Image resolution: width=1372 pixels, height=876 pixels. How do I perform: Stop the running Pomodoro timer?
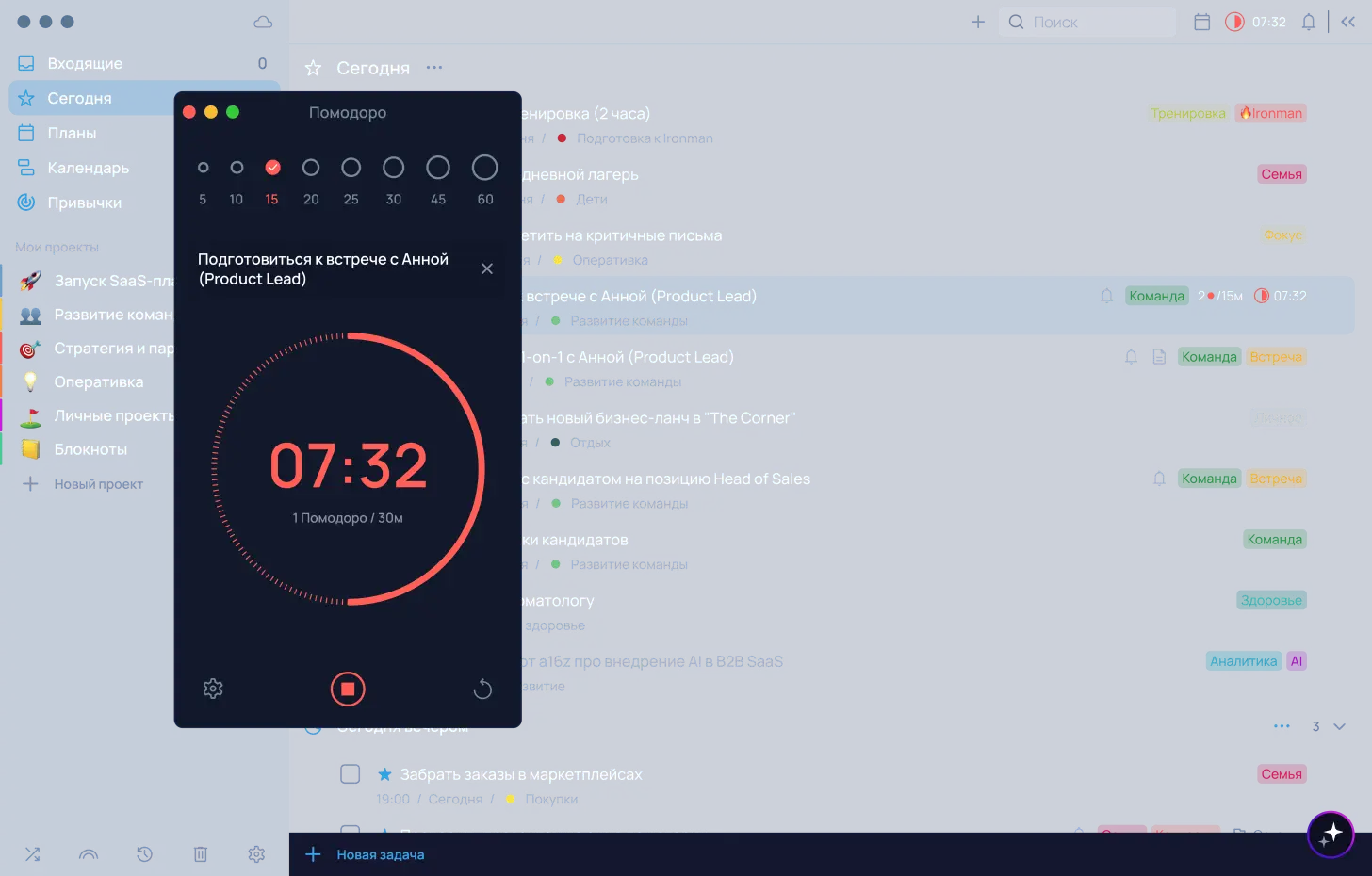[x=348, y=689]
